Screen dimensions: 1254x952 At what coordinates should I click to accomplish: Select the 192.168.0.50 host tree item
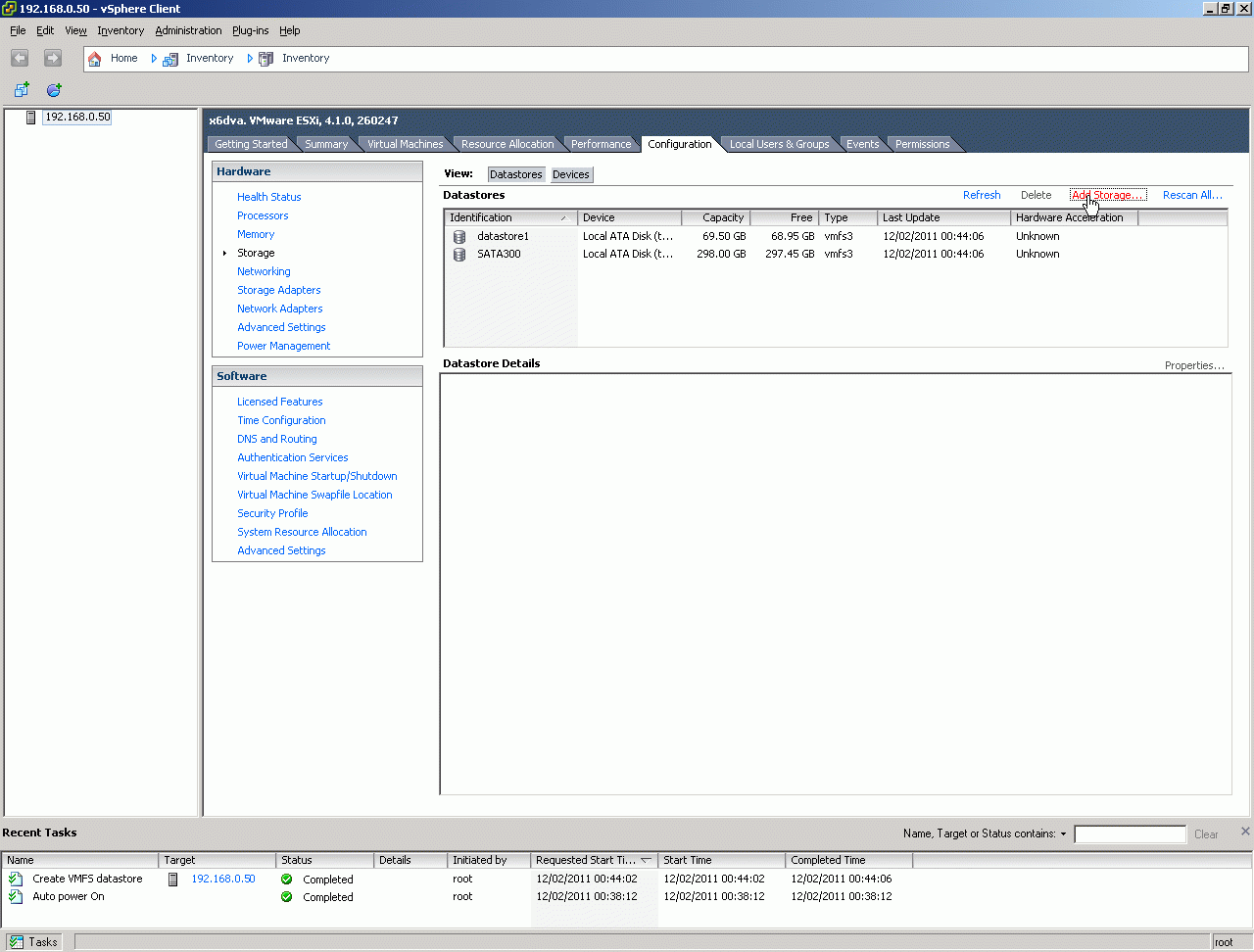[78, 118]
